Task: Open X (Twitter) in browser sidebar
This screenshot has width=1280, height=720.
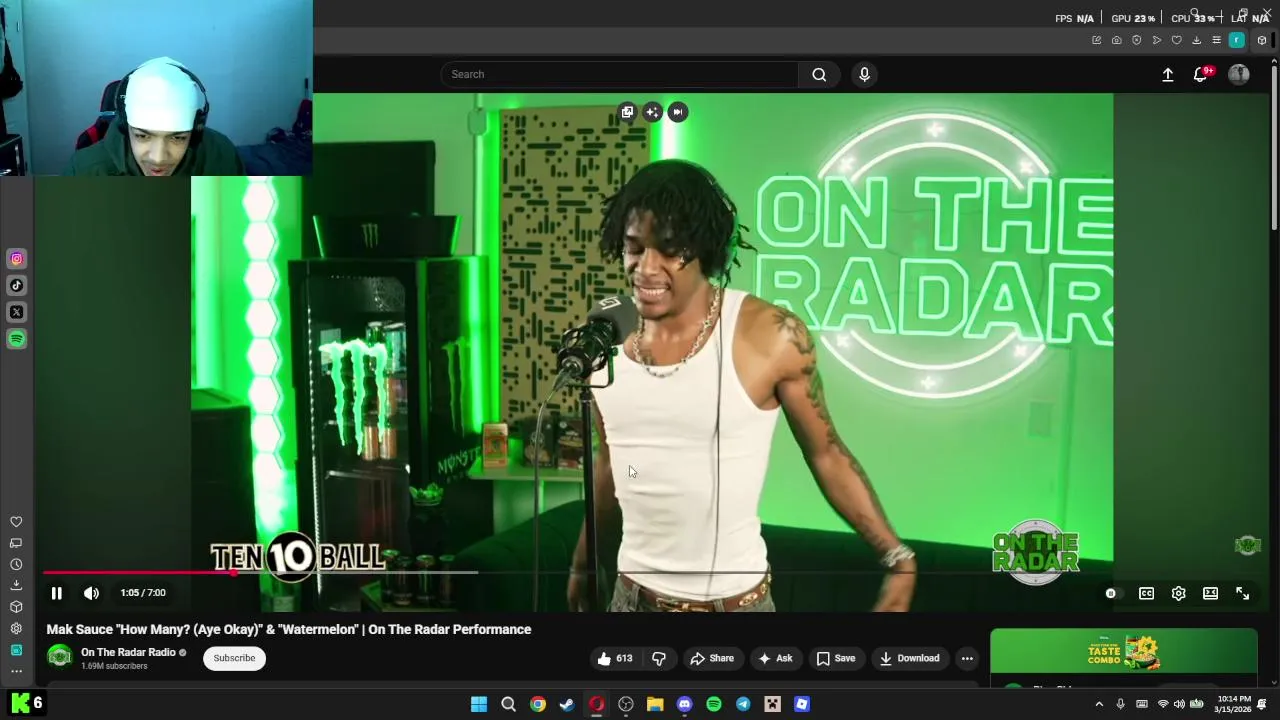Action: pos(16,312)
